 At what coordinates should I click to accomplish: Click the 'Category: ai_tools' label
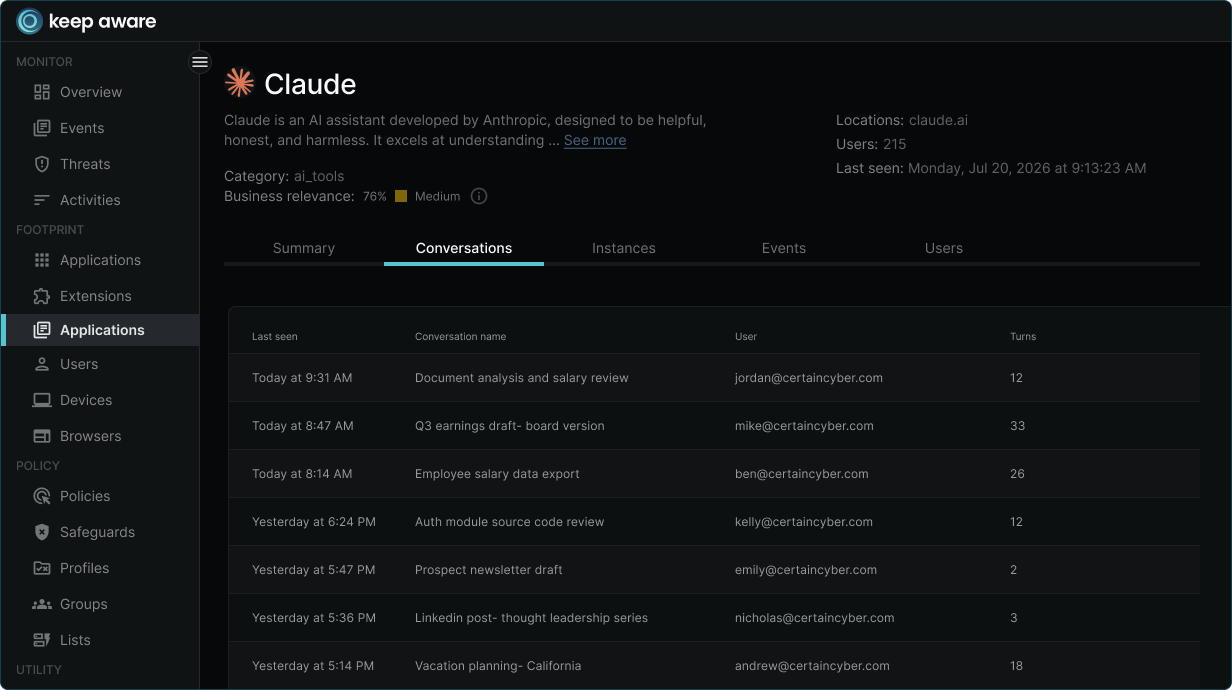(284, 176)
